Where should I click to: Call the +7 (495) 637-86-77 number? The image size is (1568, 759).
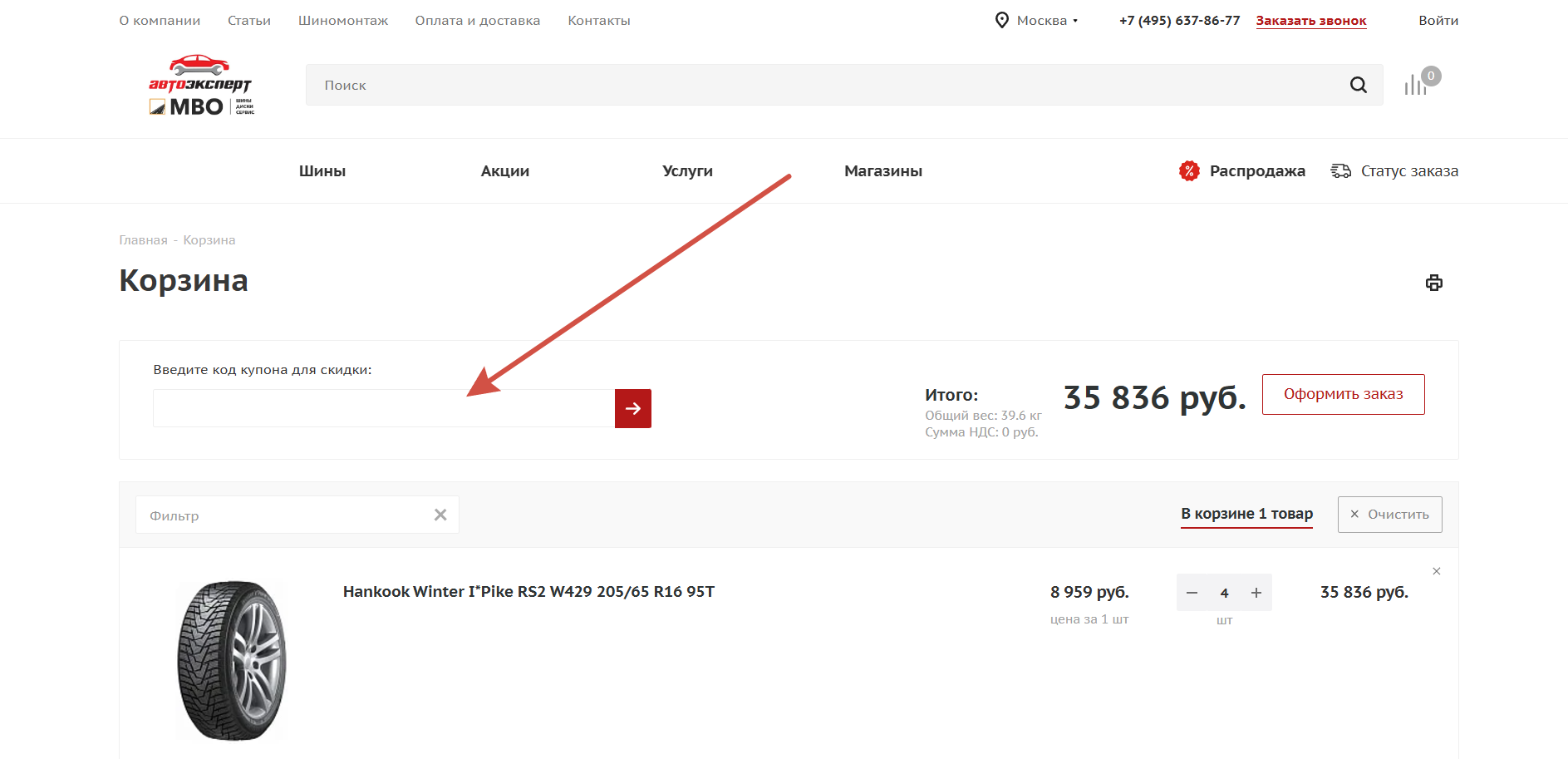click(1179, 21)
